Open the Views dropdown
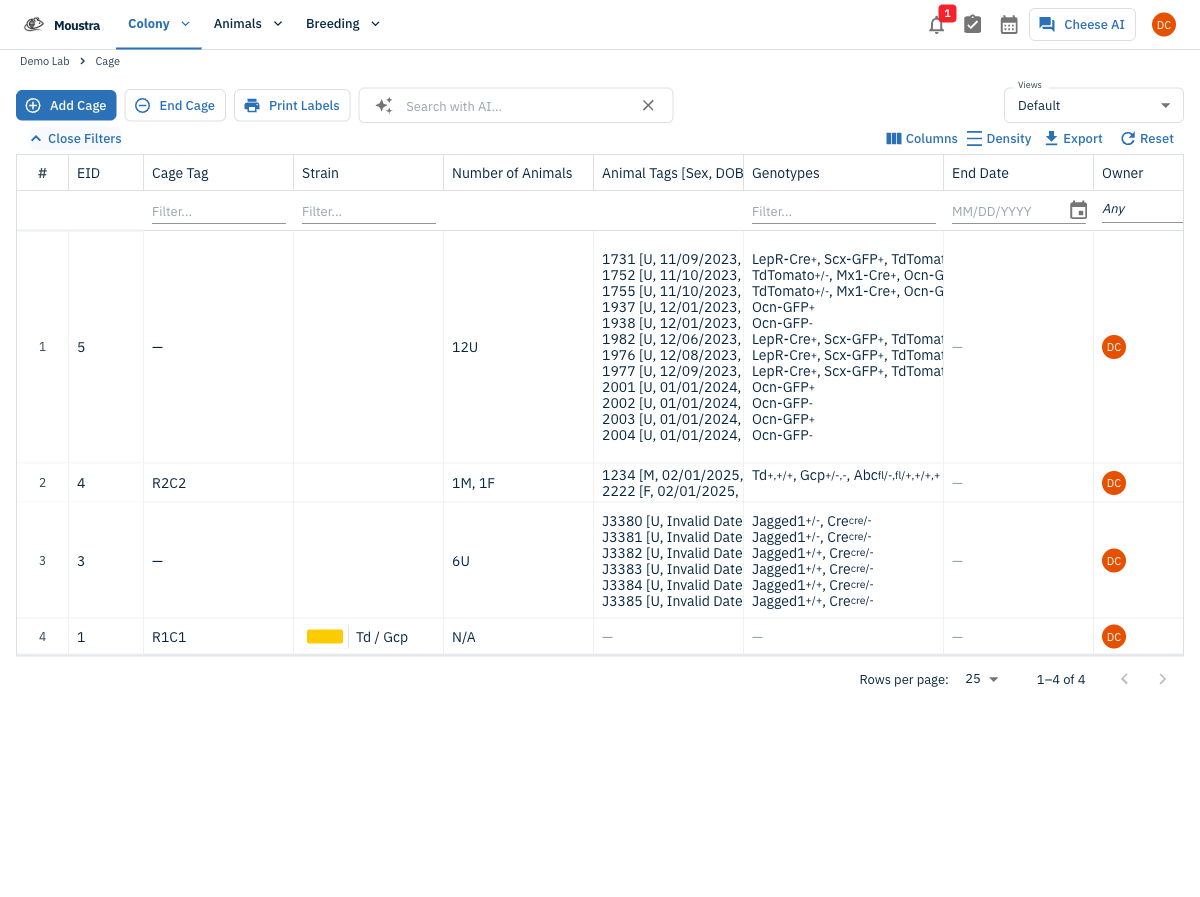This screenshot has width=1200, height=897. 1094,105
